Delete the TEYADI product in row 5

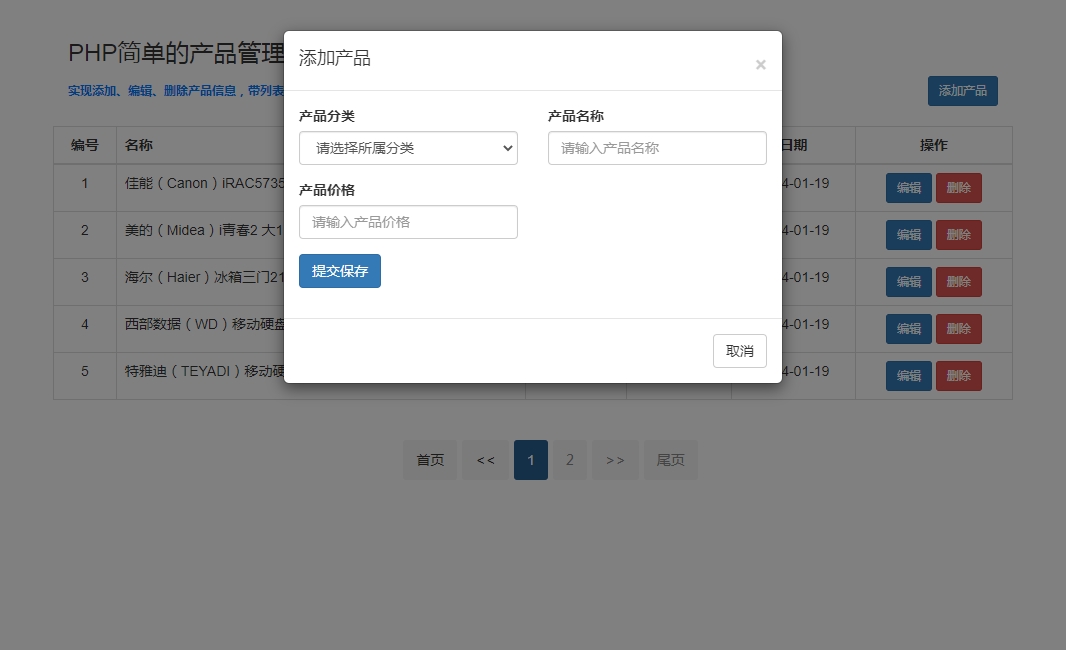pos(958,376)
